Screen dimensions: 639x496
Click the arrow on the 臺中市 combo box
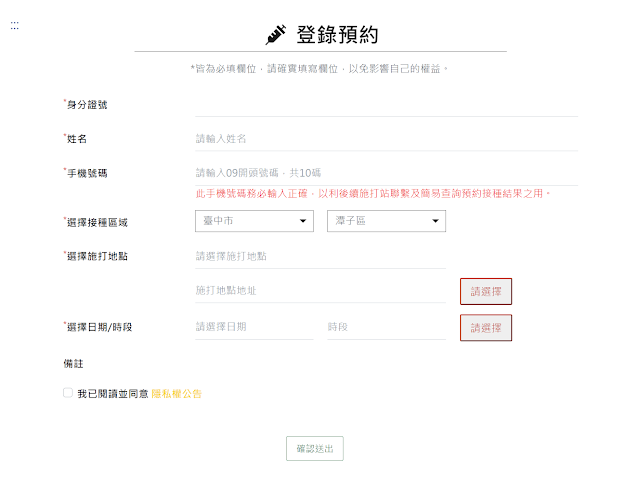point(303,221)
